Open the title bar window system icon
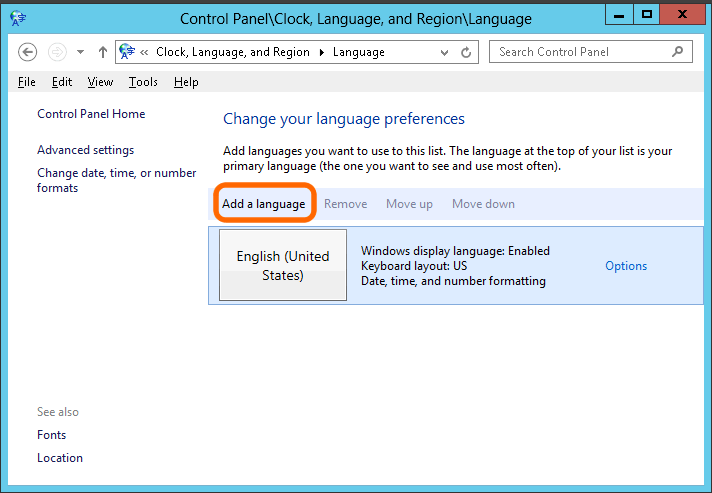Image resolution: width=712 pixels, height=493 pixels. coord(18,18)
